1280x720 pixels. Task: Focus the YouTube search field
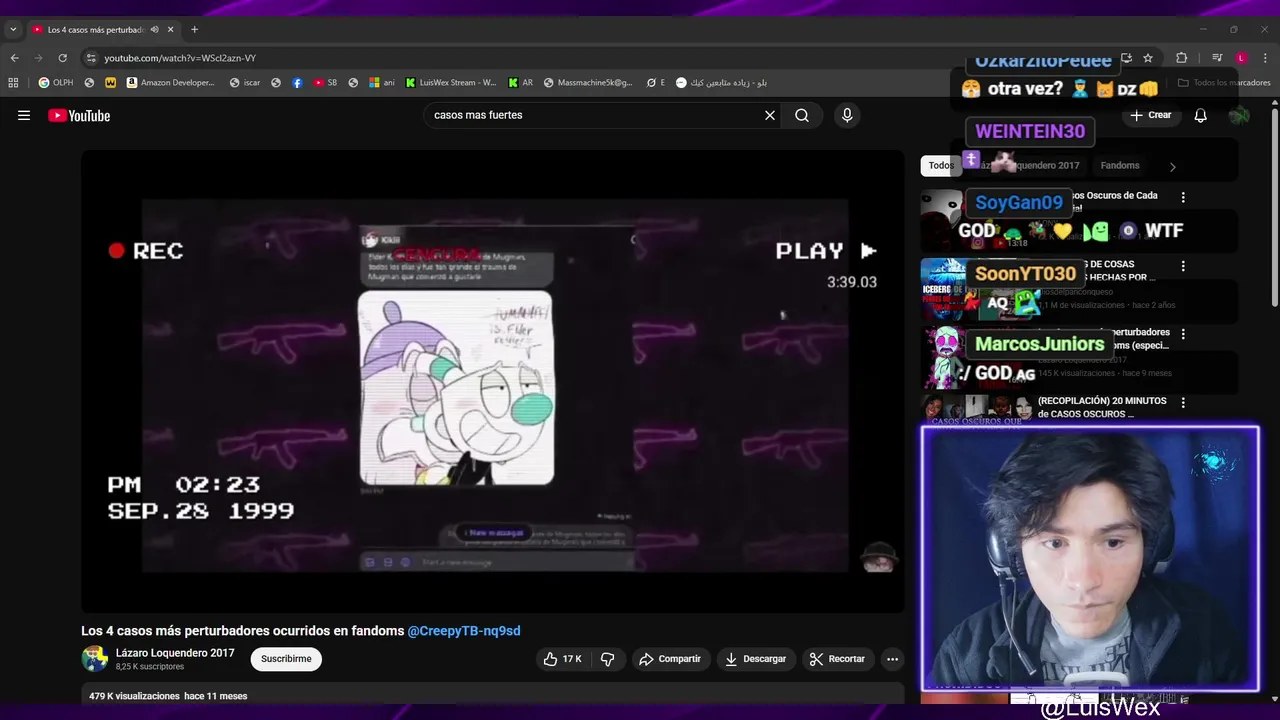(595, 115)
